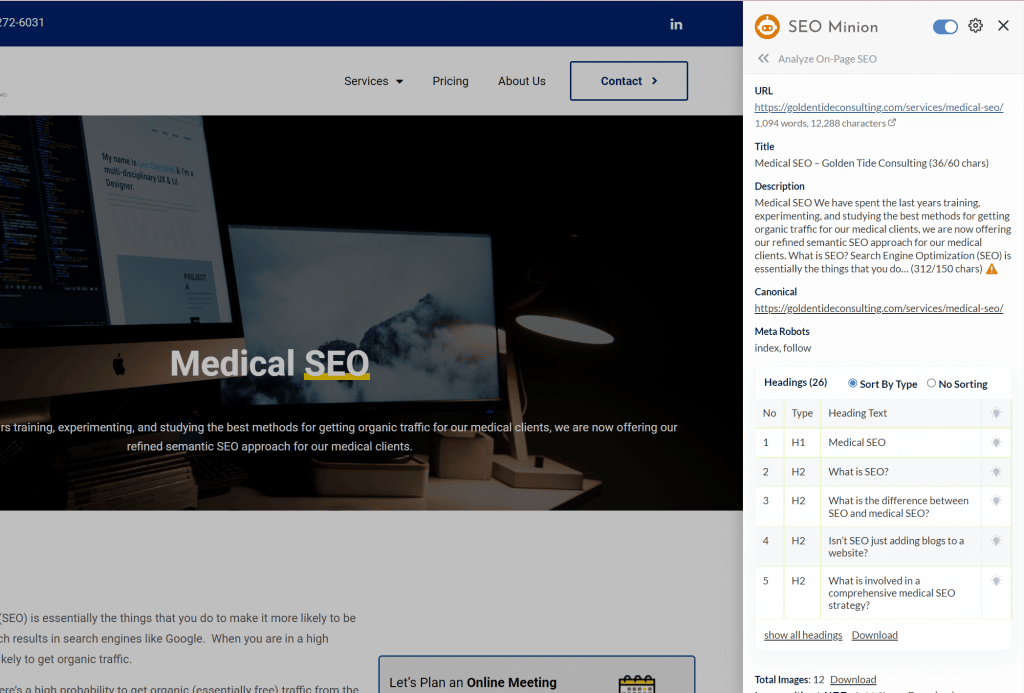Viewport: 1024px width, 693px height.
Task: Close the SEO Minion panel
Action: pos(1003,26)
